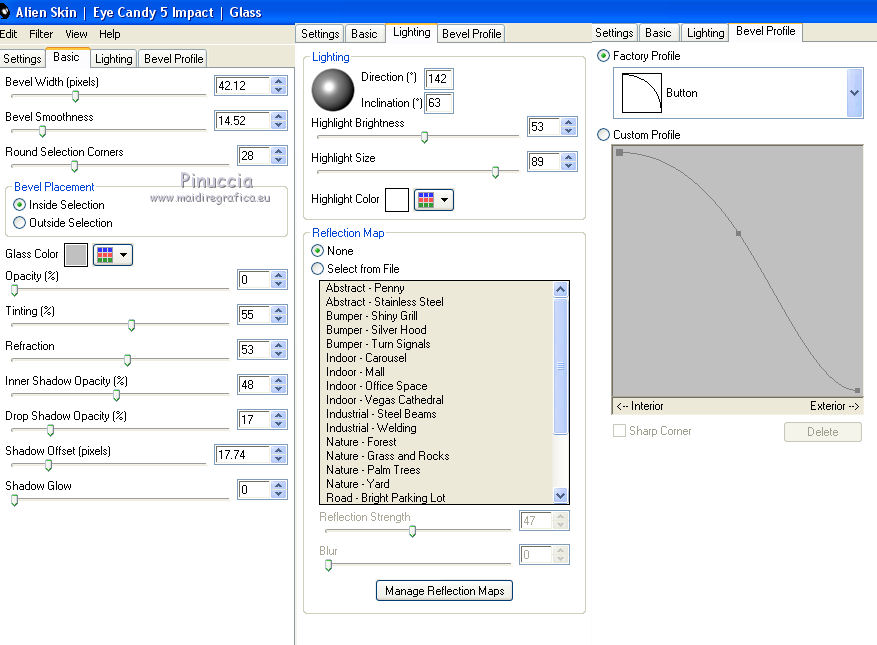Click the middle point on custom profile curve
Screen dimensions: 877x645
739,233
